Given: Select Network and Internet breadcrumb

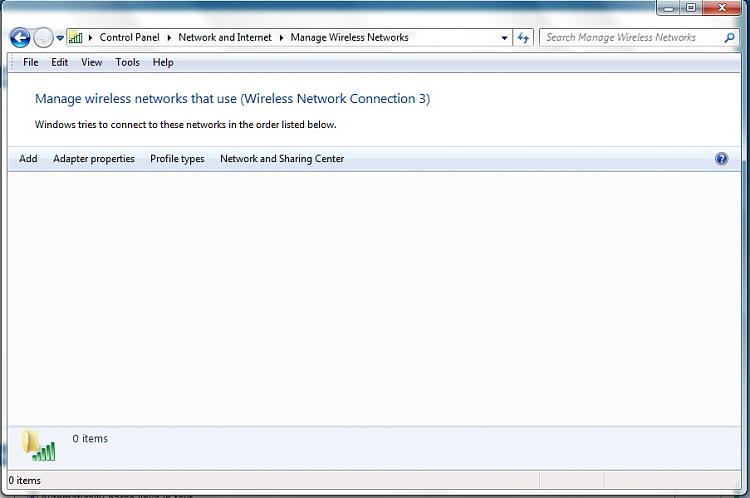Looking at the screenshot, I should click(x=225, y=37).
